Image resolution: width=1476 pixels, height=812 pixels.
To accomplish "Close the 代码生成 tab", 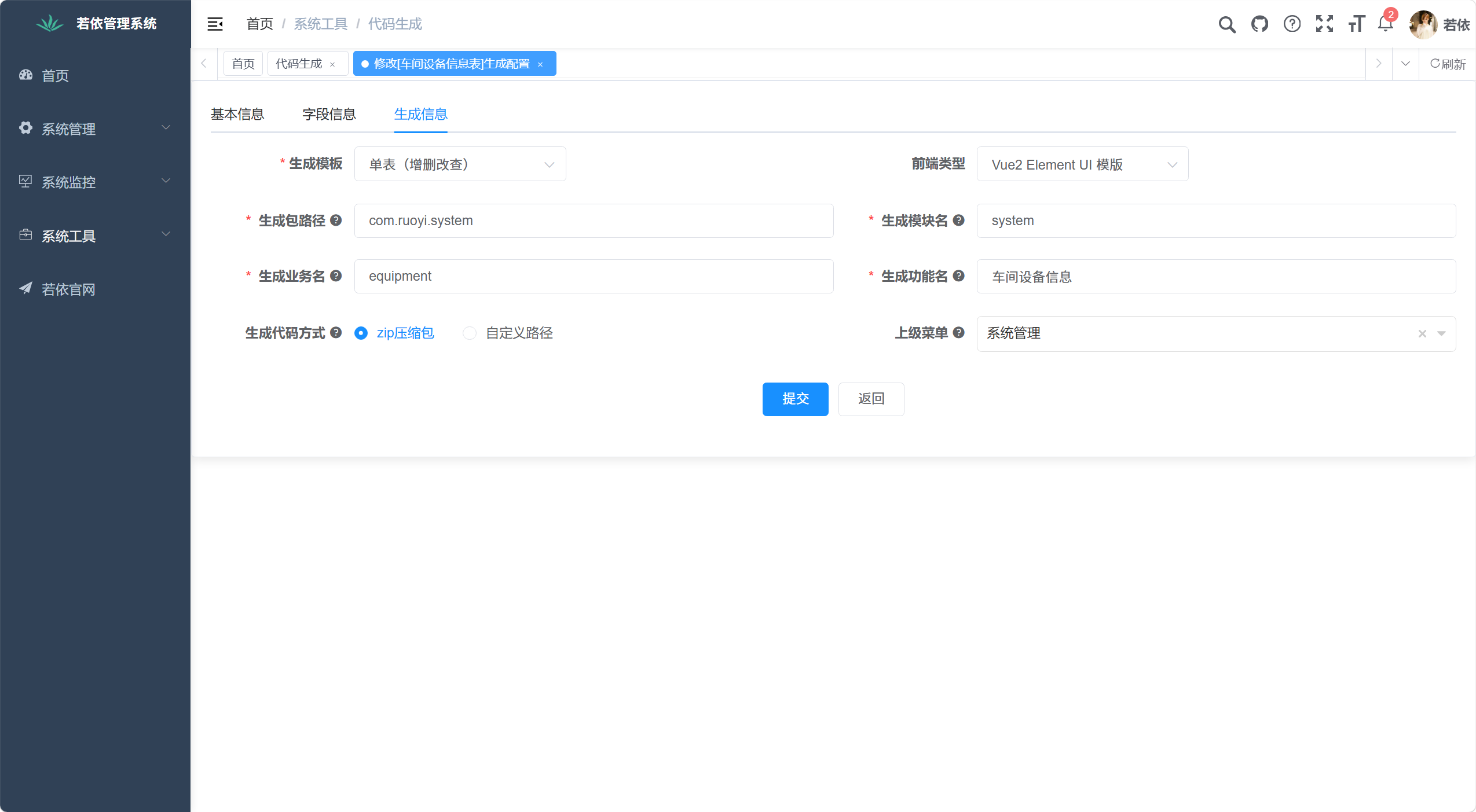I will coord(332,64).
